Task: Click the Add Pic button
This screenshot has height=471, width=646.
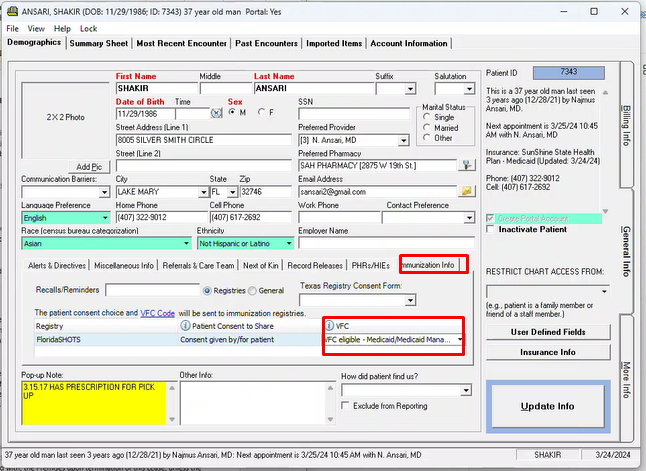Action: tap(89, 166)
